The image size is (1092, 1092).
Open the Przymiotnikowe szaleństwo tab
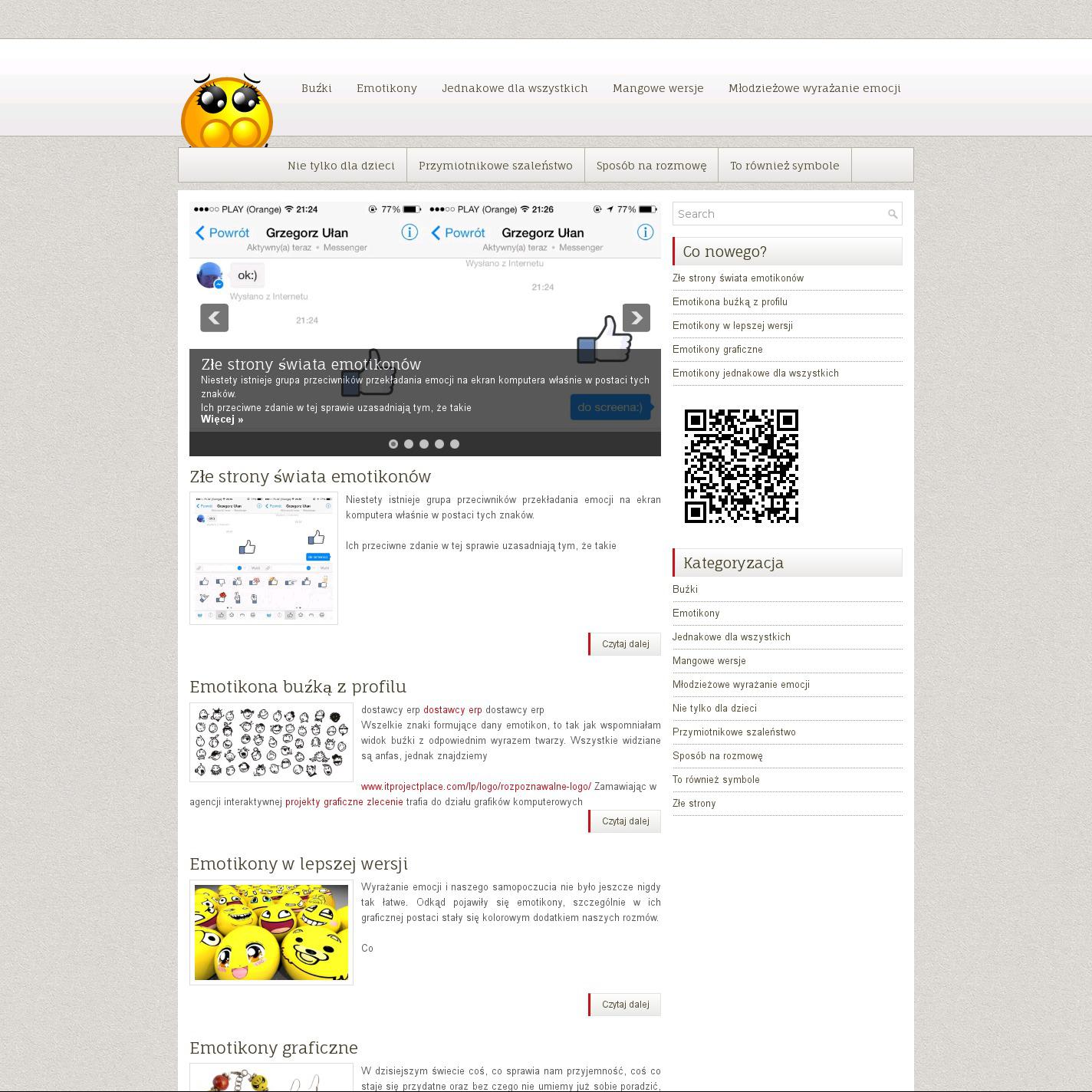pyautogui.click(x=495, y=166)
